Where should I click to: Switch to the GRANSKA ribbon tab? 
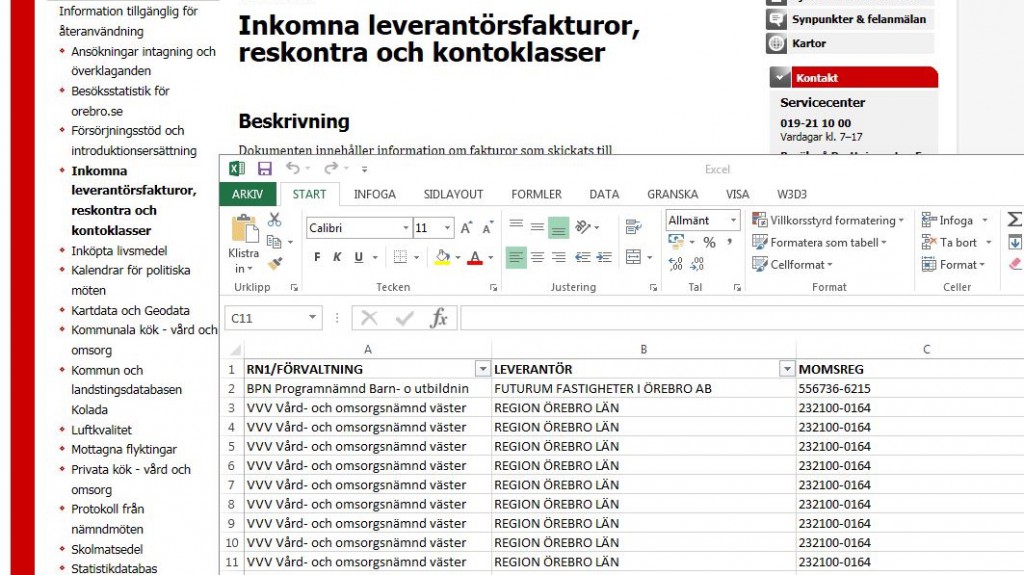coord(673,194)
